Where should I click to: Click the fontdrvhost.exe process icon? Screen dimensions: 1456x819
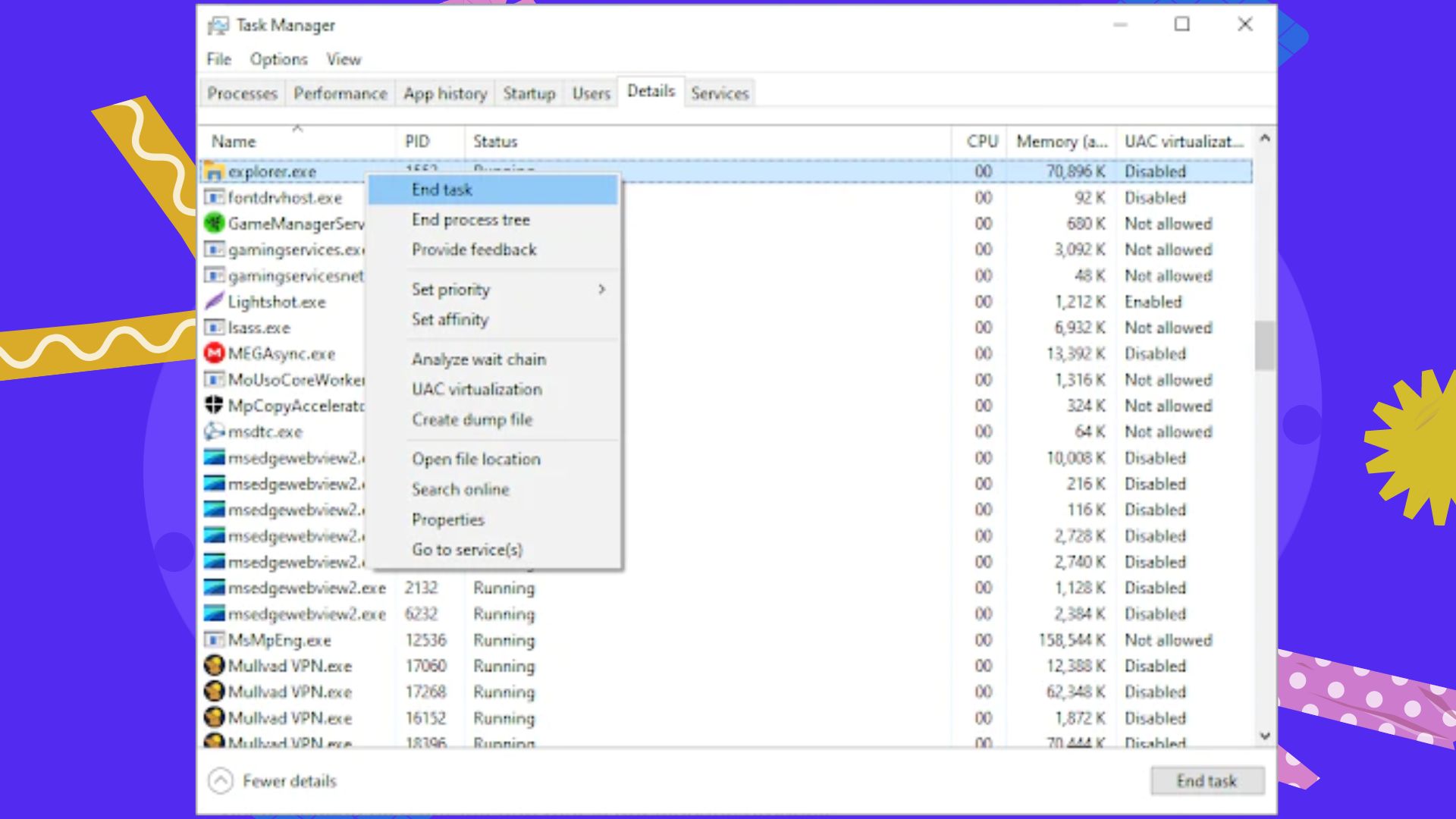coord(215,198)
